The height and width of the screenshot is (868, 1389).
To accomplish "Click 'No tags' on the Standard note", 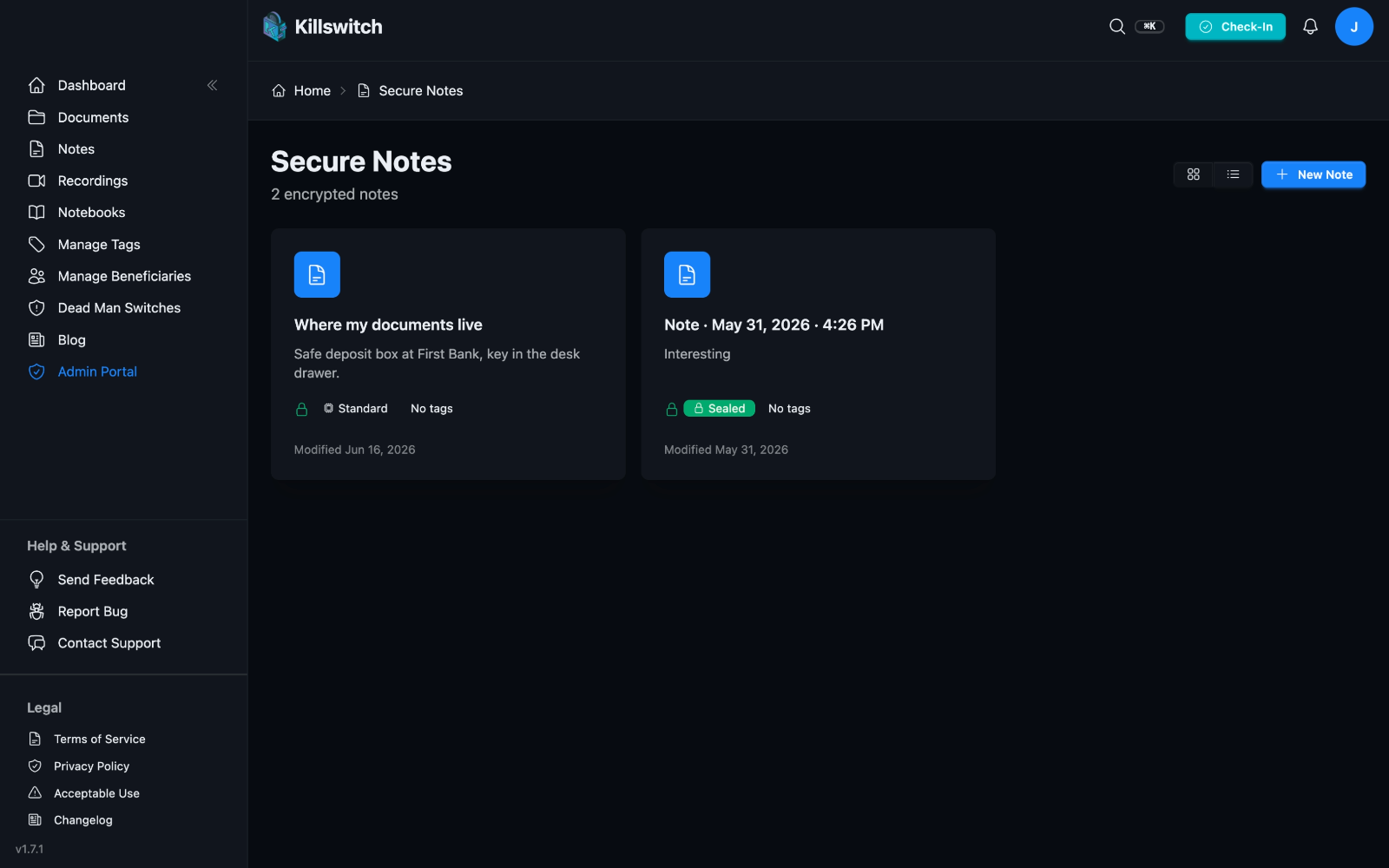I will (431, 409).
